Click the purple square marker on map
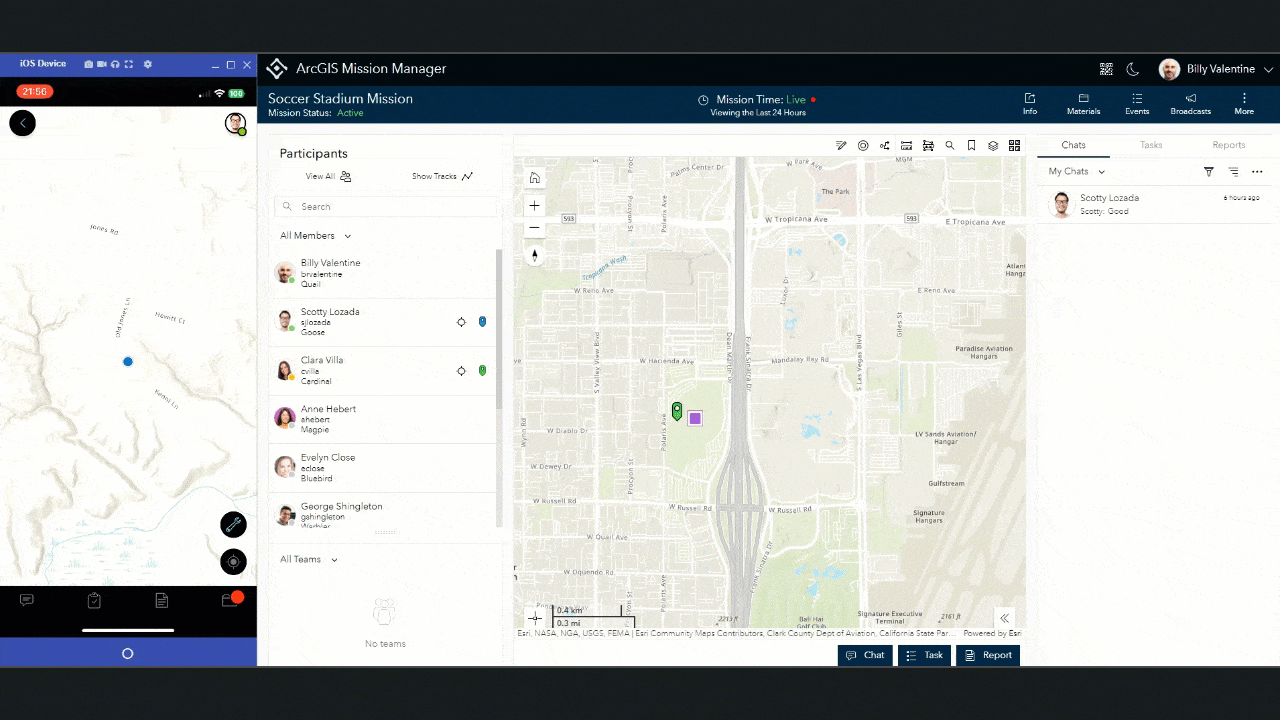The width and height of the screenshot is (1280, 720). click(x=695, y=418)
